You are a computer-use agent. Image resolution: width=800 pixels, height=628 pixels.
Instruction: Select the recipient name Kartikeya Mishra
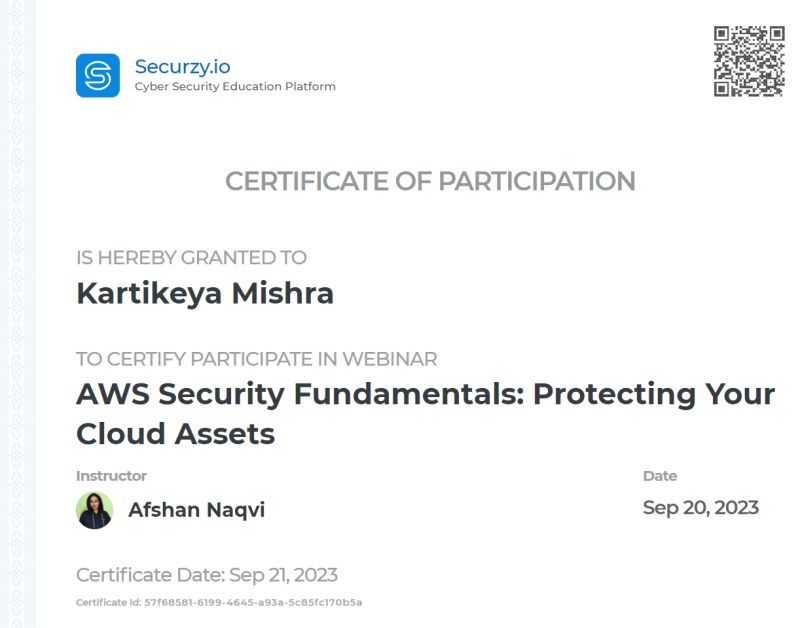click(x=205, y=294)
